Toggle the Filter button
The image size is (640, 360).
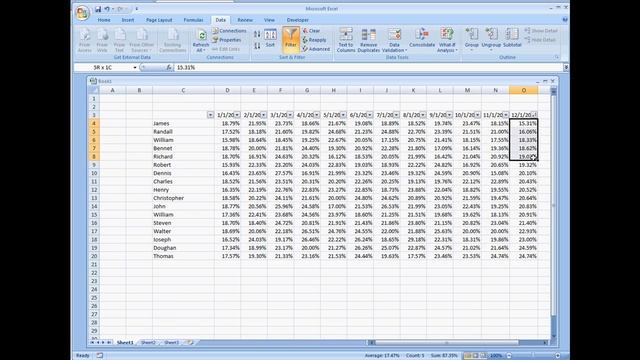coord(291,40)
